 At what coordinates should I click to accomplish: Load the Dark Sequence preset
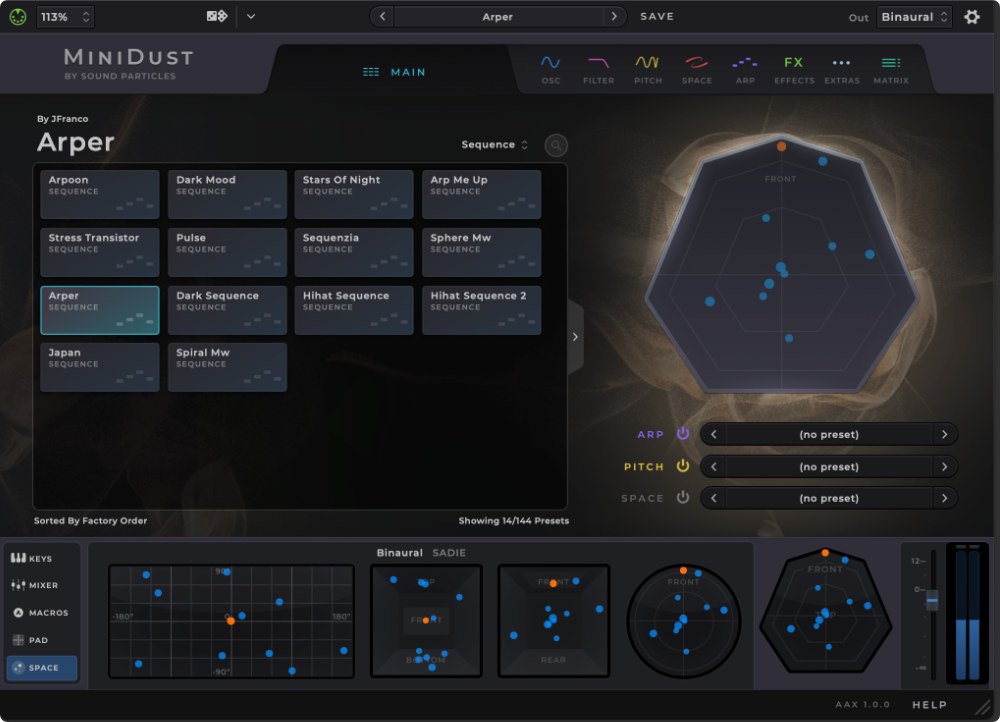point(227,310)
